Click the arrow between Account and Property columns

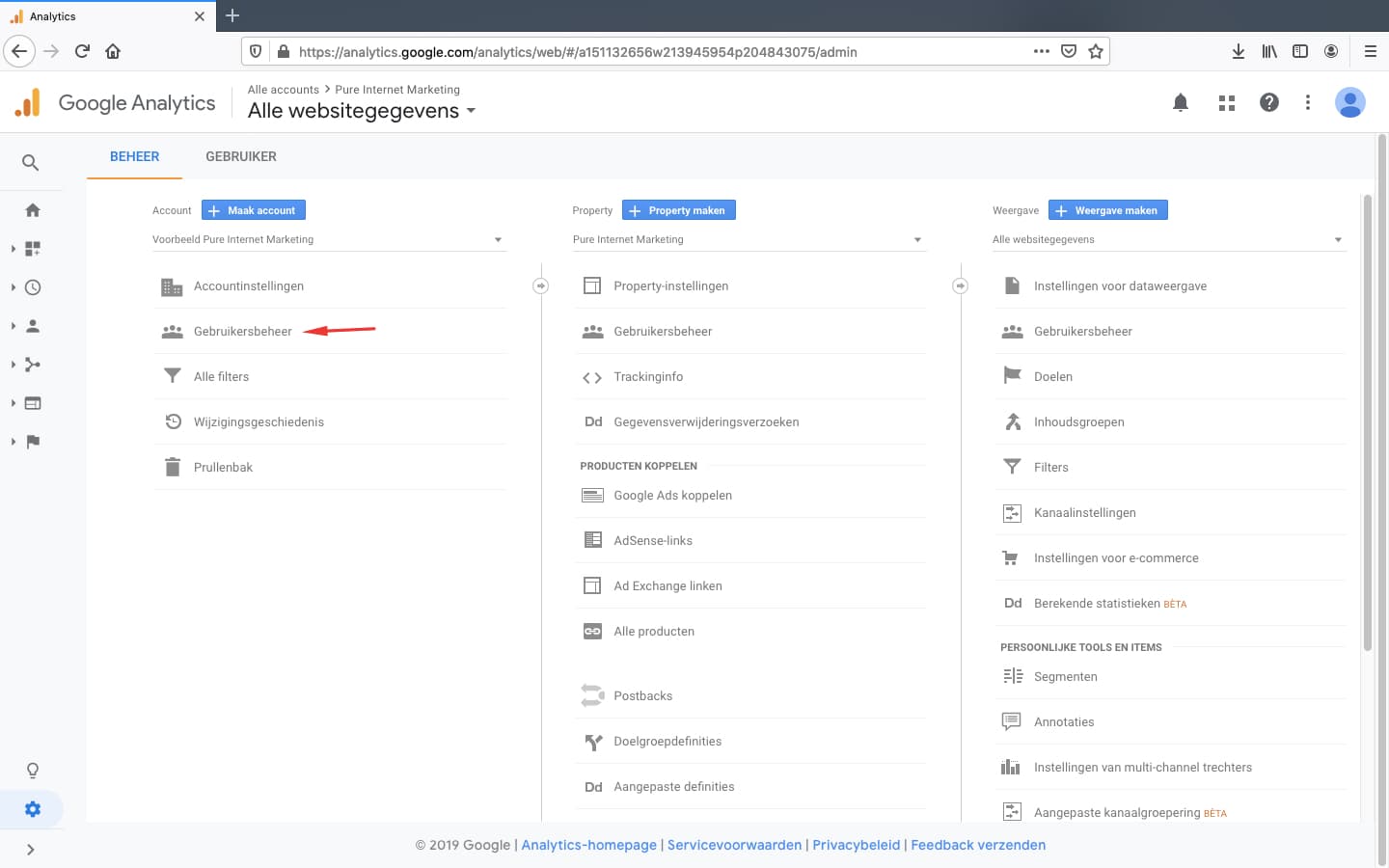point(541,285)
